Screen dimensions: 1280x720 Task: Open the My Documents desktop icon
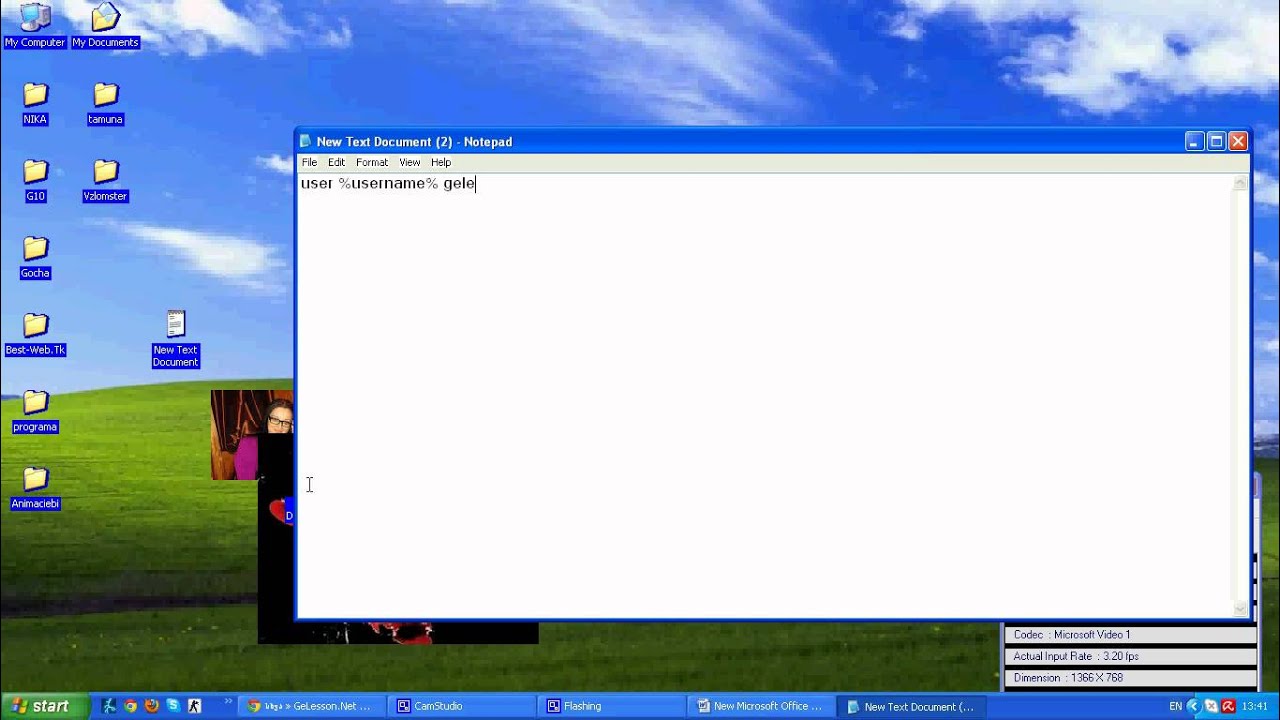105,25
